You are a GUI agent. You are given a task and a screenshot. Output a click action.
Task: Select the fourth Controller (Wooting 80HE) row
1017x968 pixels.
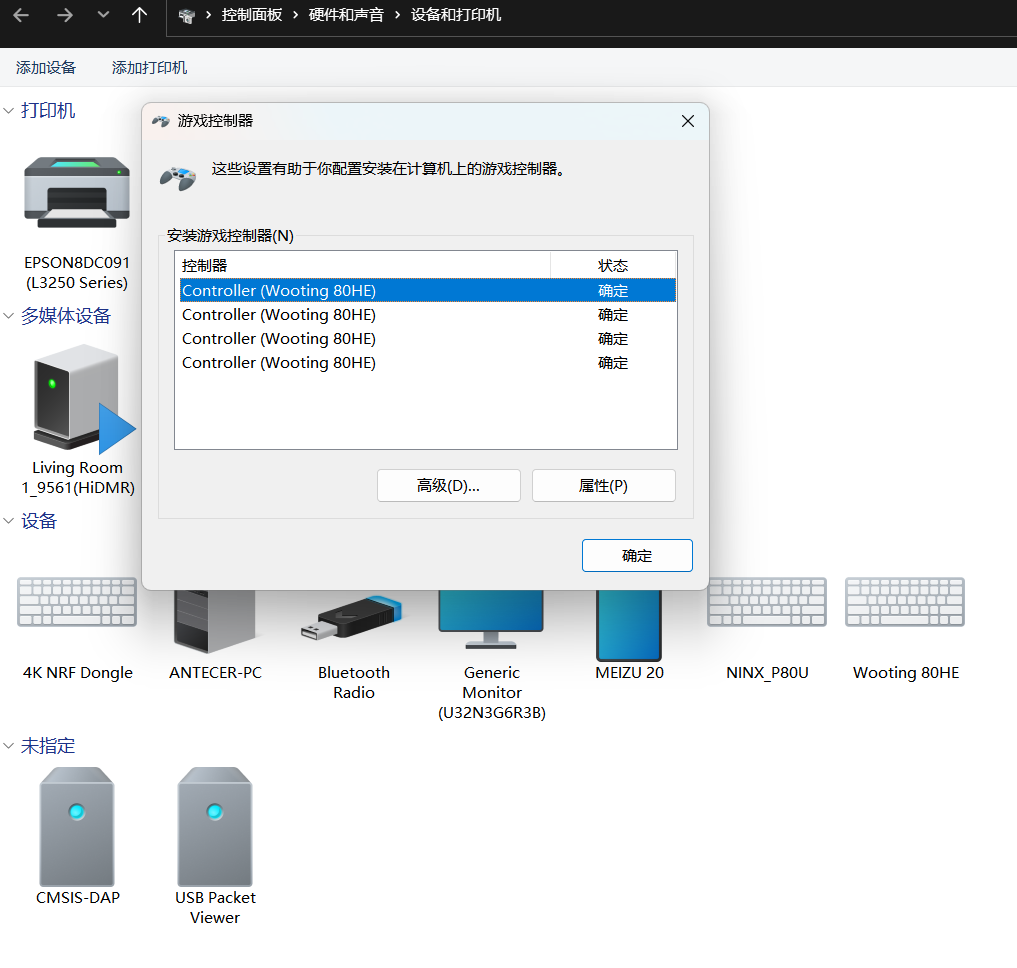point(427,363)
